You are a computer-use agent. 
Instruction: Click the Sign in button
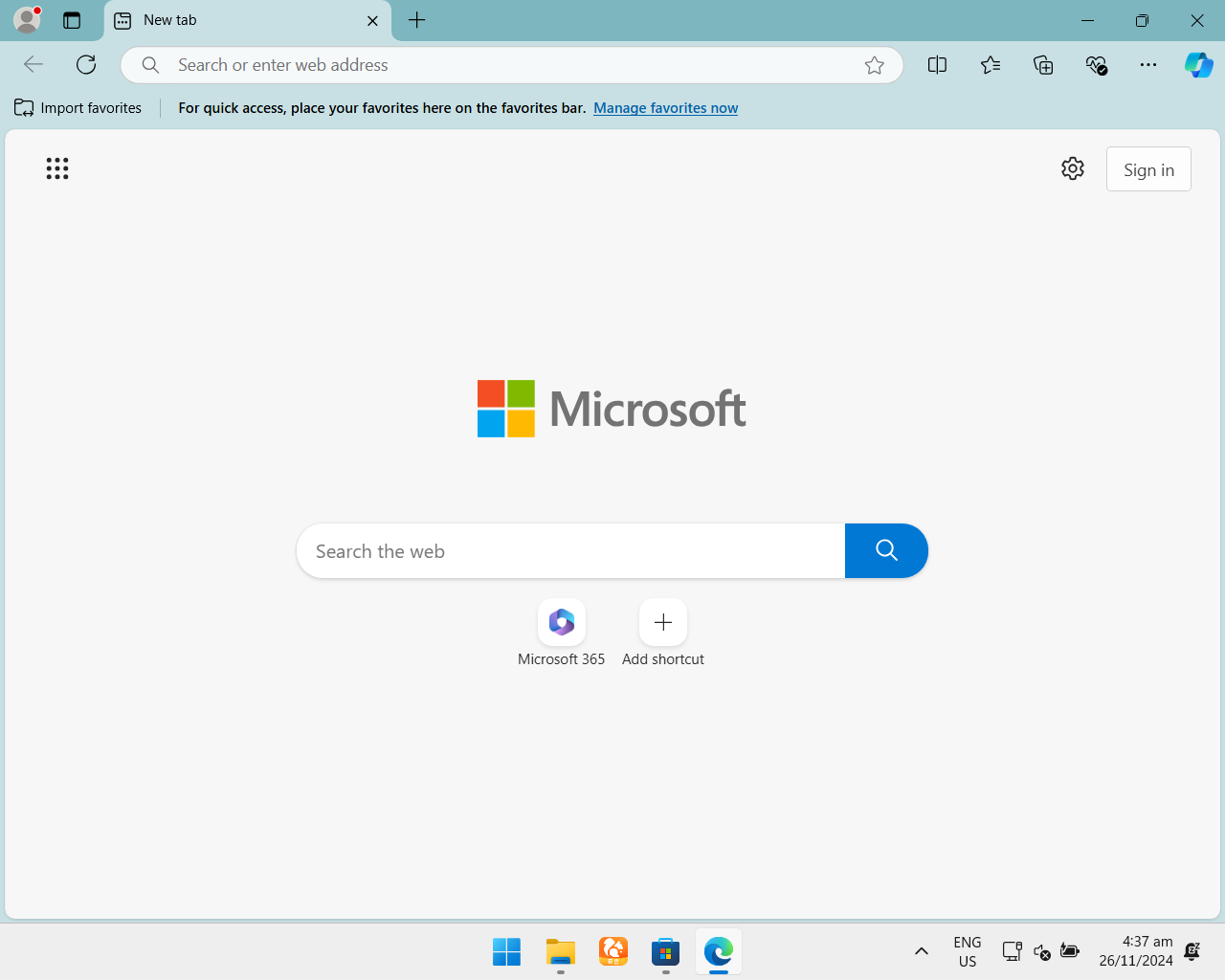pos(1148,169)
